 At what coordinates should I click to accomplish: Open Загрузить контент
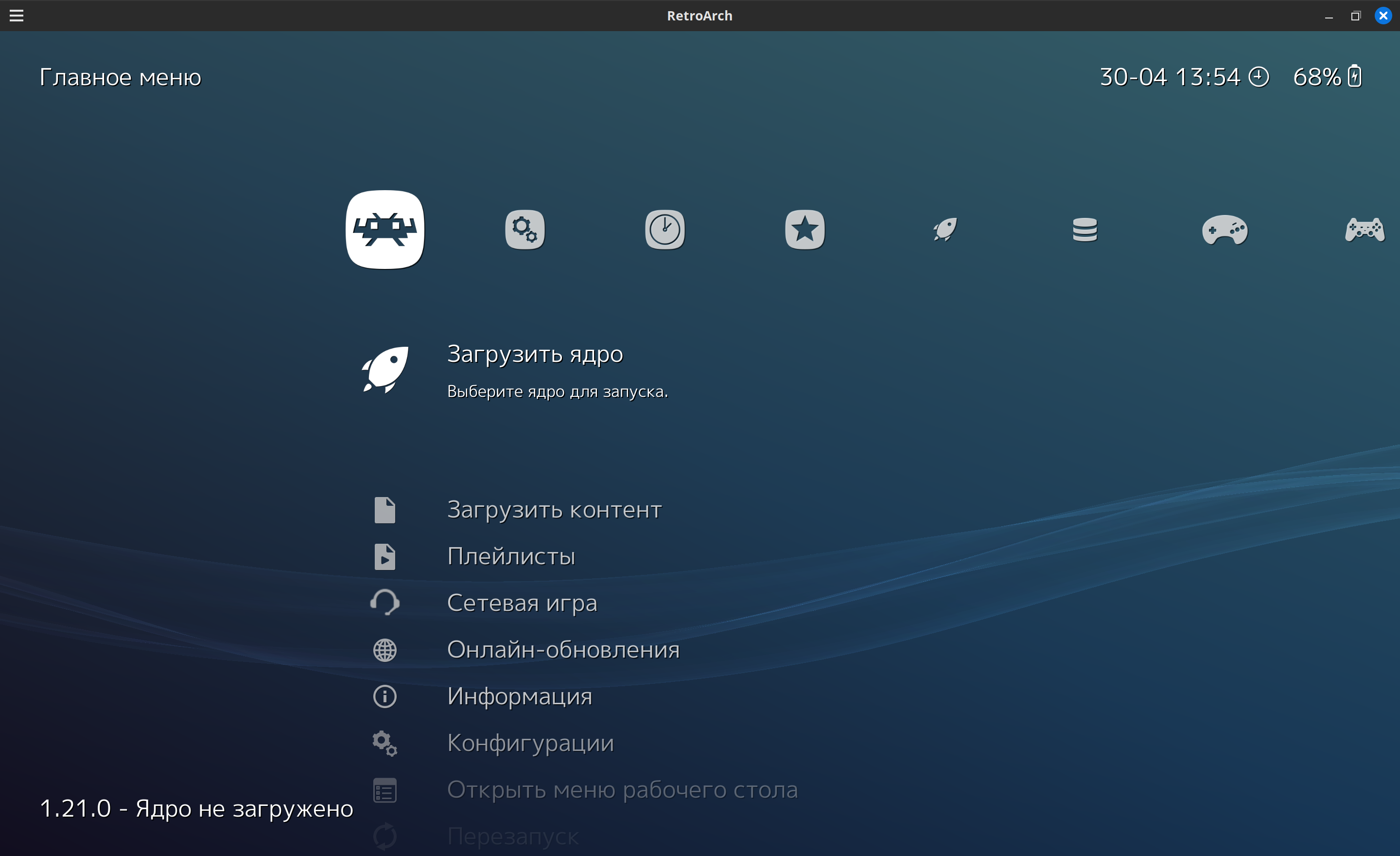[554, 510]
